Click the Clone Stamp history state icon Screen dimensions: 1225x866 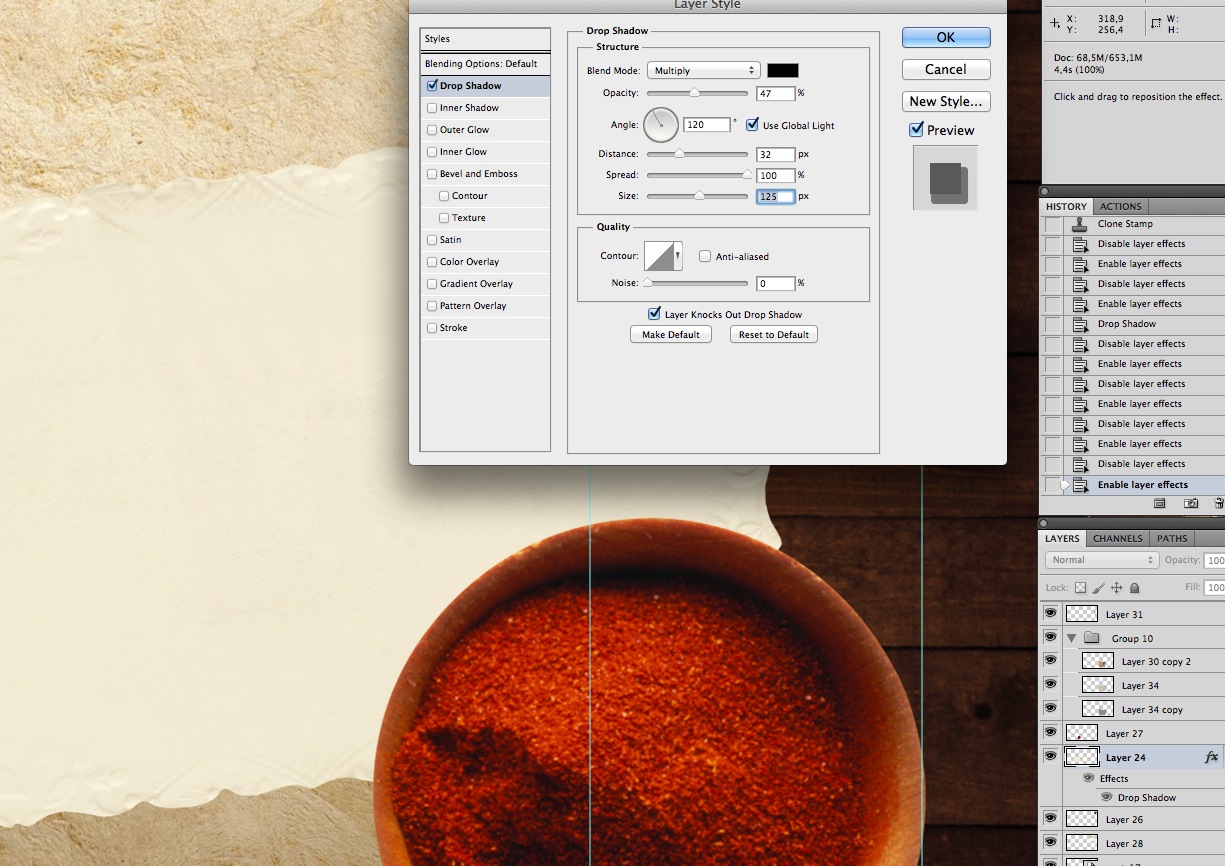1079,224
